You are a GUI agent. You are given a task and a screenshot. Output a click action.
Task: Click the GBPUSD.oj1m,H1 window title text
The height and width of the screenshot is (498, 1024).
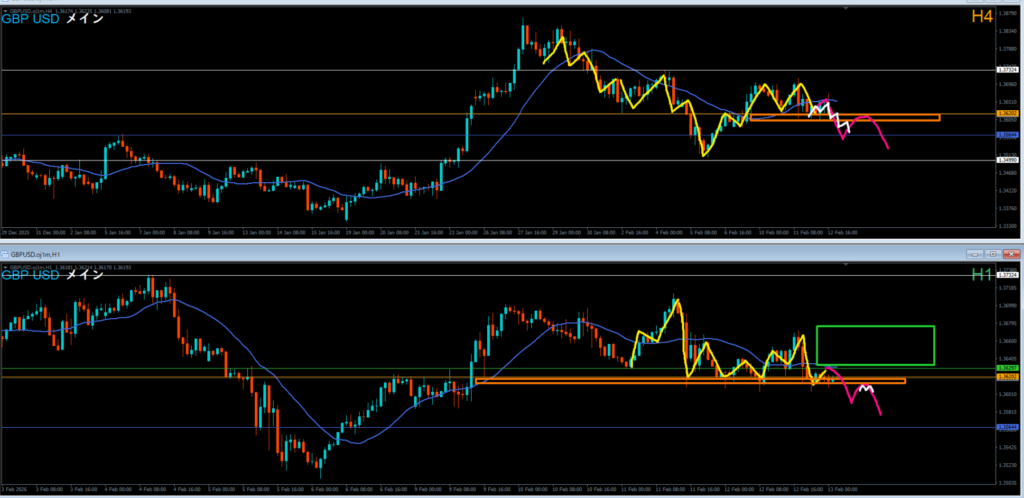coord(34,253)
